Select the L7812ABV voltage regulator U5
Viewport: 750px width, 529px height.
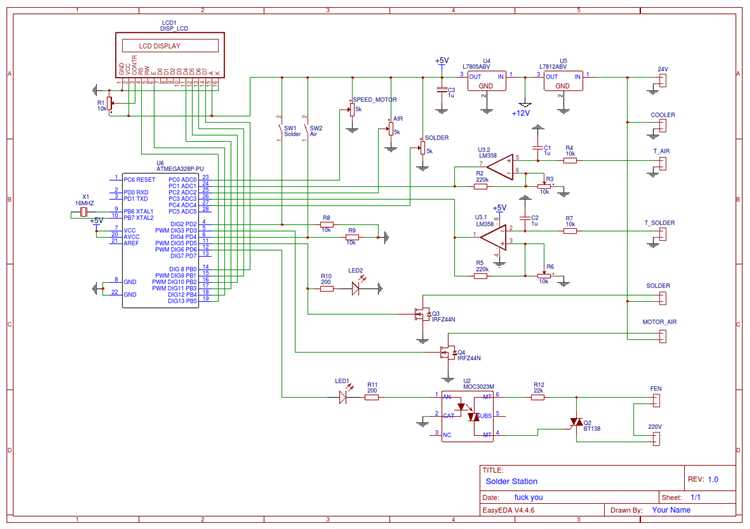tap(563, 81)
